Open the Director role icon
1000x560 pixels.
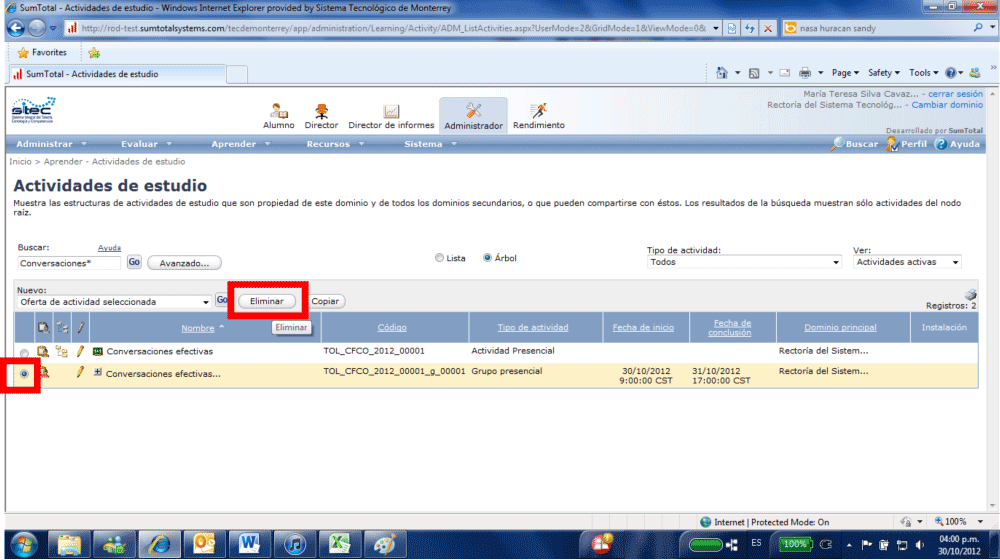click(321, 116)
